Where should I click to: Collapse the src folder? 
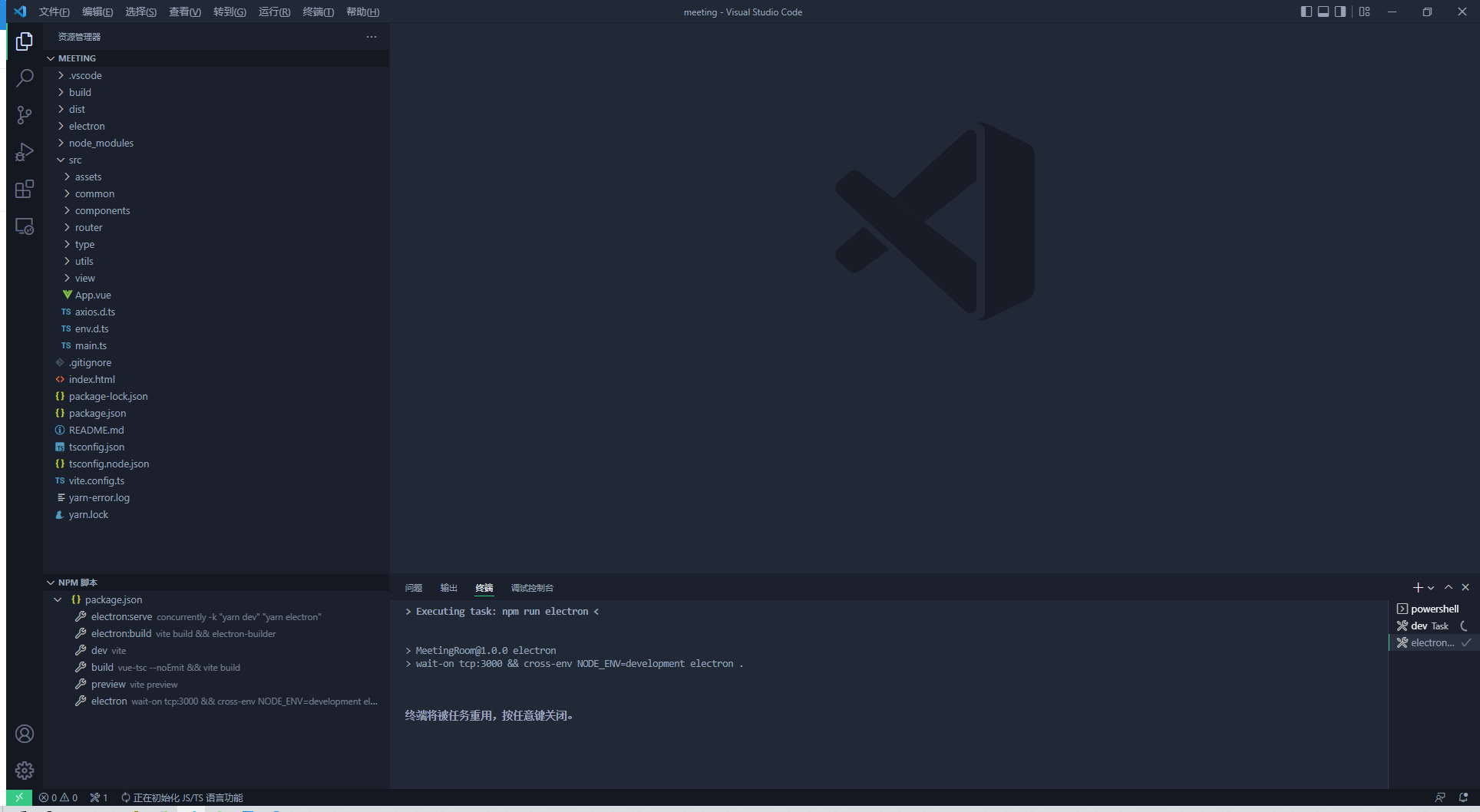tap(216, 160)
